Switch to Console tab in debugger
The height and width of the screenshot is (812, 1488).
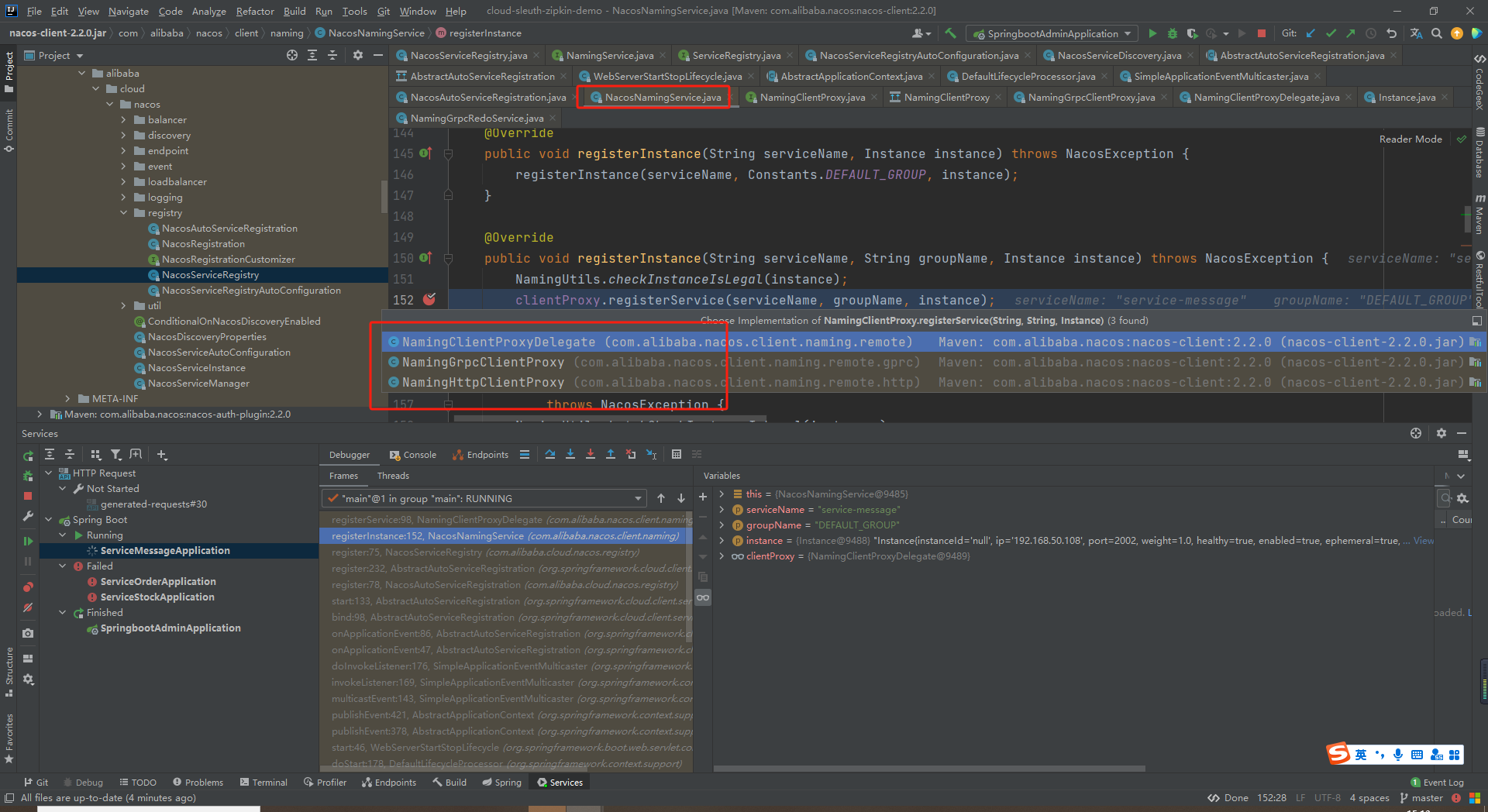click(412, 455)
